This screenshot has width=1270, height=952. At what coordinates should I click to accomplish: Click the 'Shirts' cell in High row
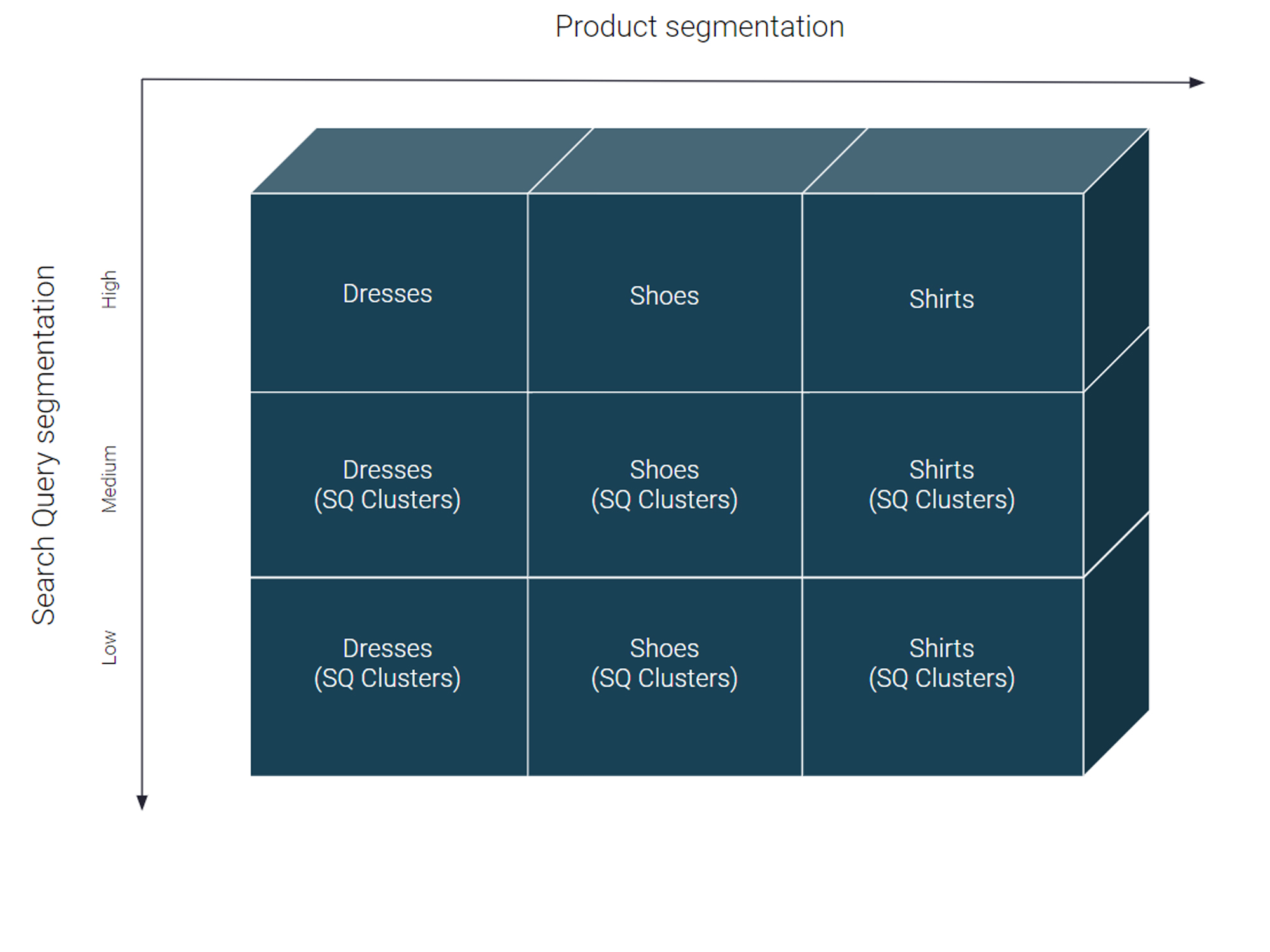[x=942, y=293]
